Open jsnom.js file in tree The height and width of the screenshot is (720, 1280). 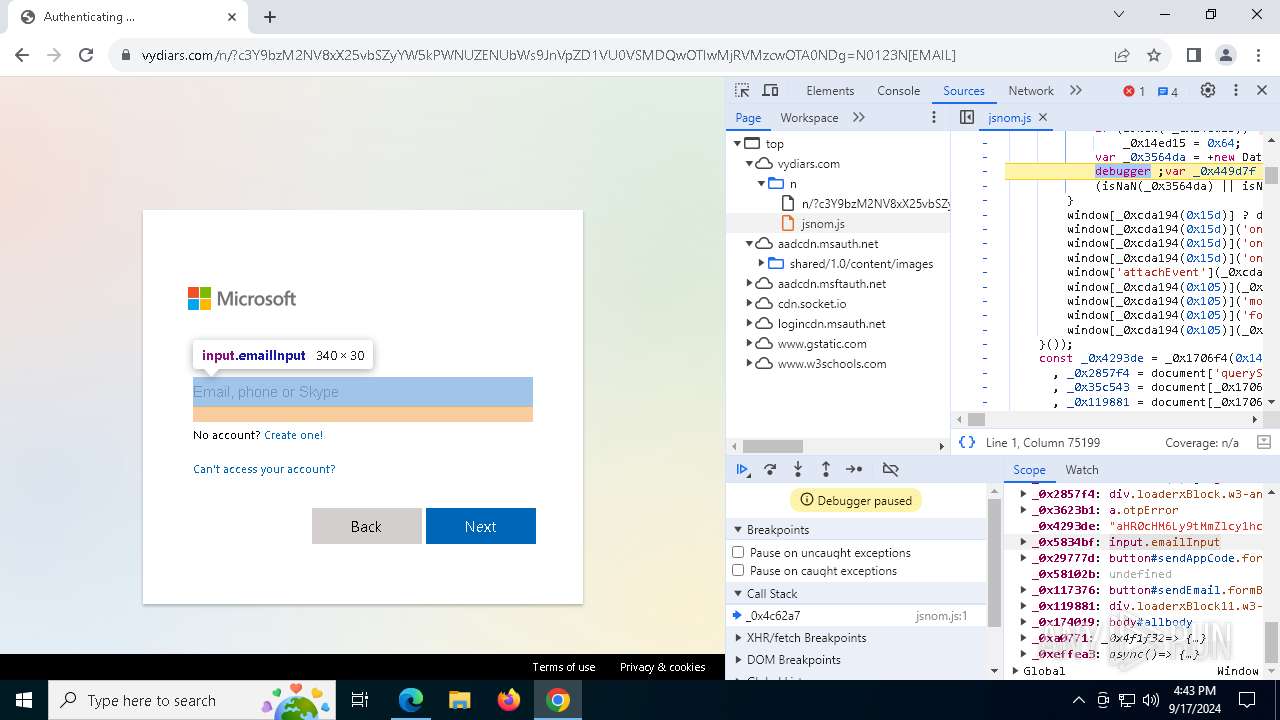point(823,224)
